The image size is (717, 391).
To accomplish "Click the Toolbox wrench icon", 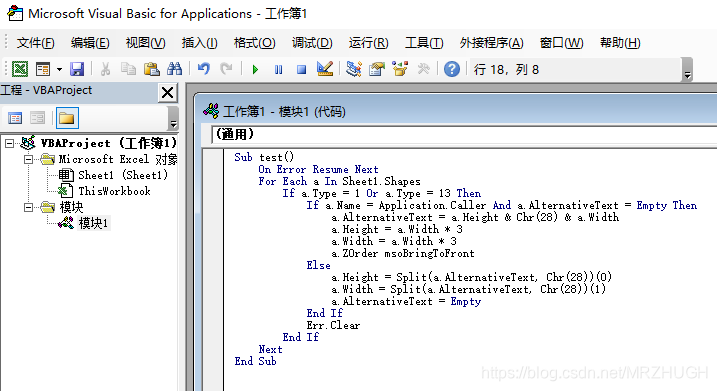I will tap(423, 69).
